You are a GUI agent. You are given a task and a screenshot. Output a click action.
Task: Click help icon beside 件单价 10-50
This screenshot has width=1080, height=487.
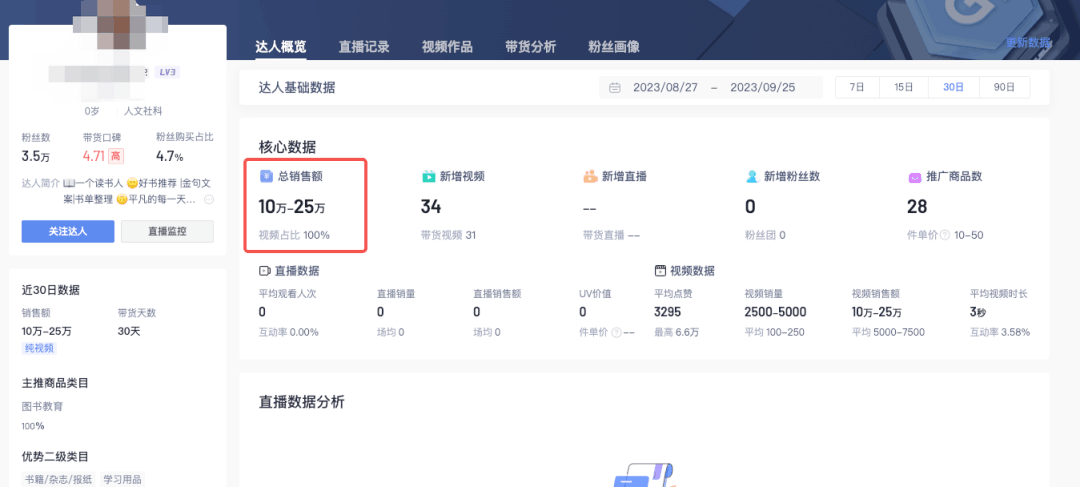945,236
